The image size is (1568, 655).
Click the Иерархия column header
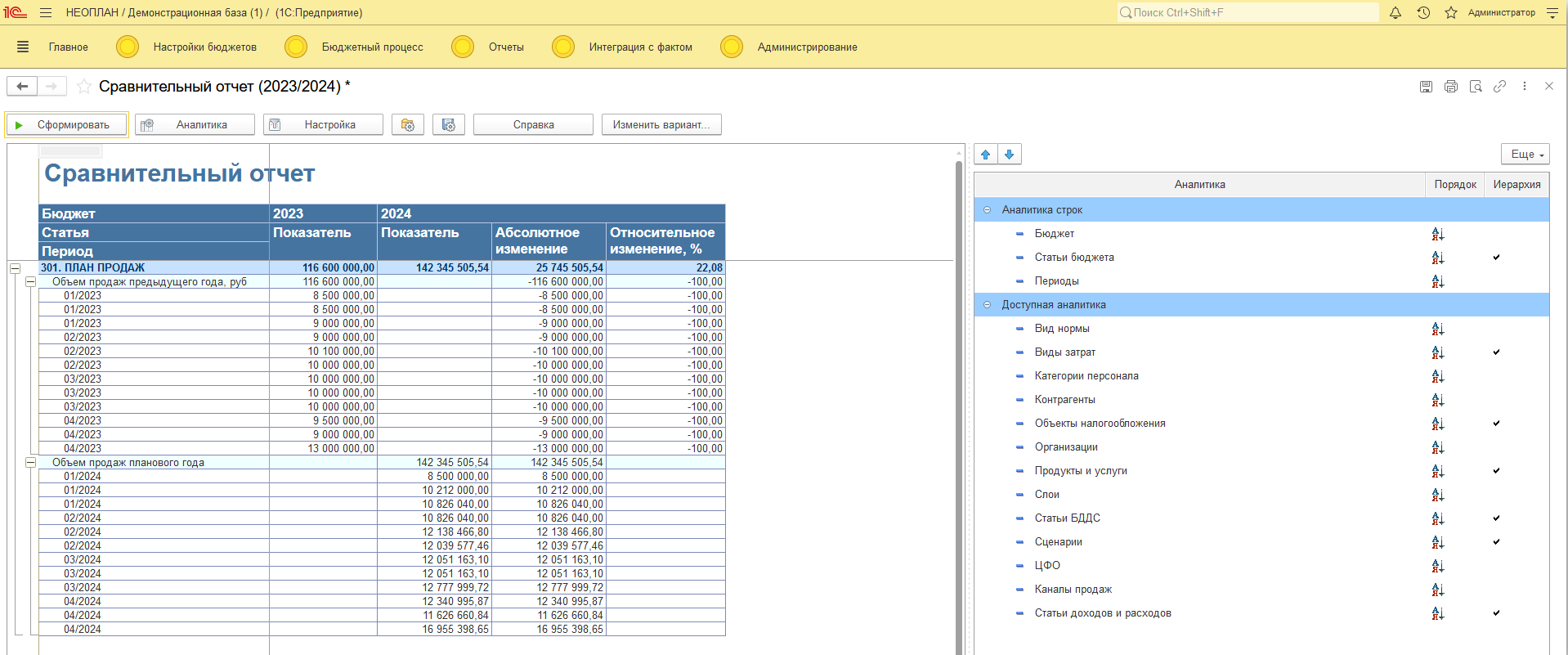click(x=1516, y=185)
